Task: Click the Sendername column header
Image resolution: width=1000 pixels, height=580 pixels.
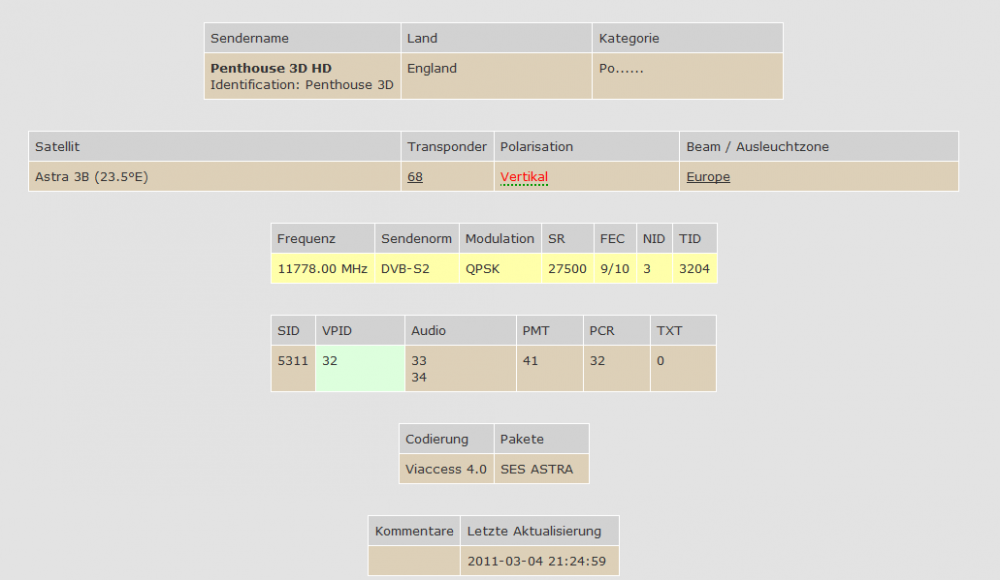Action: [x=250, y=38]
